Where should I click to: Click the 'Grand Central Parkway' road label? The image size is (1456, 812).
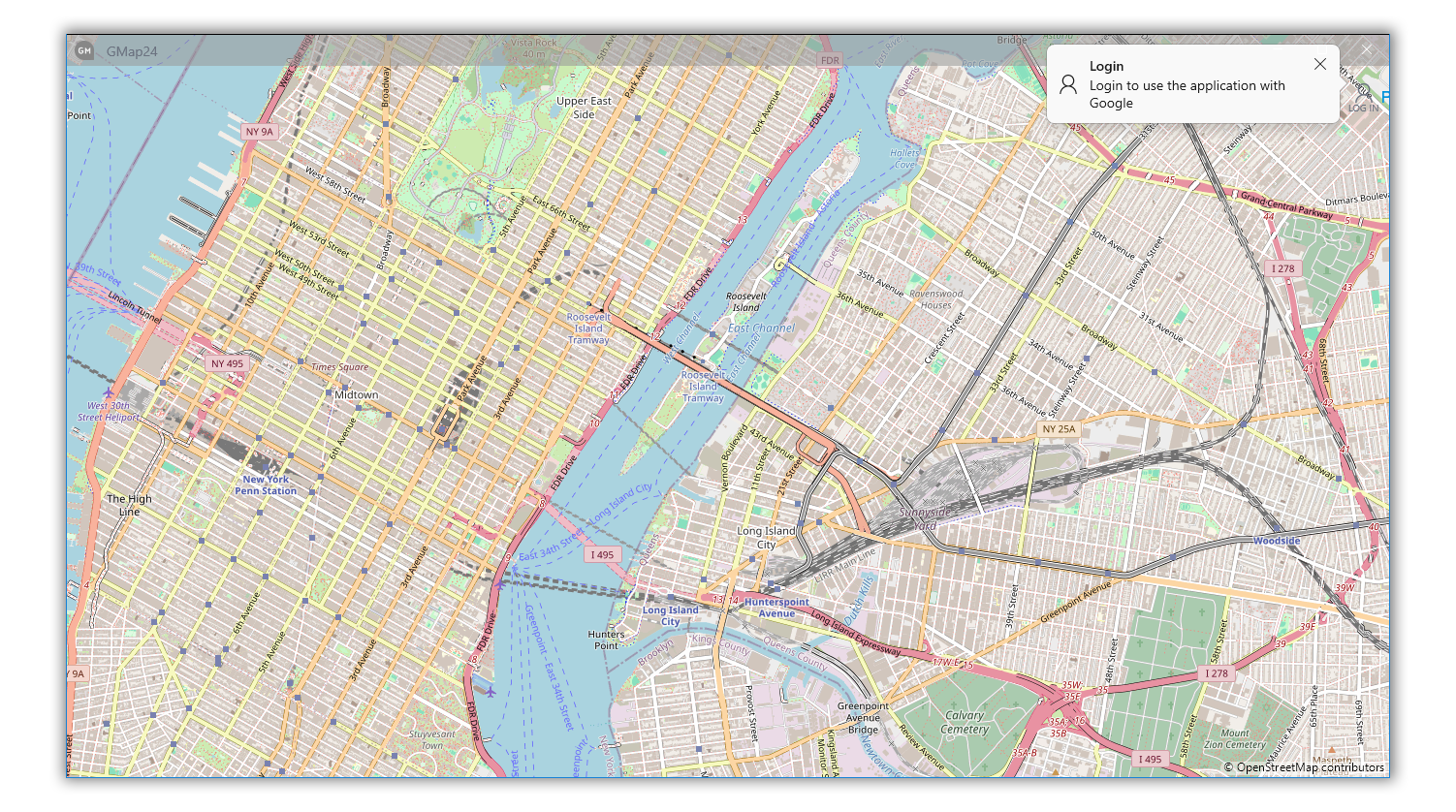tap(1286, 204)
